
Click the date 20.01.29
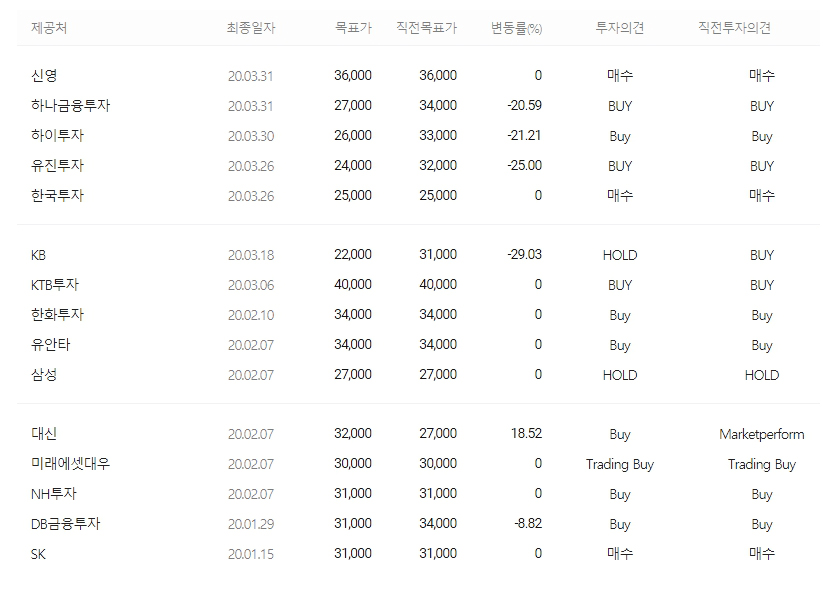click(x=251, y=524)
